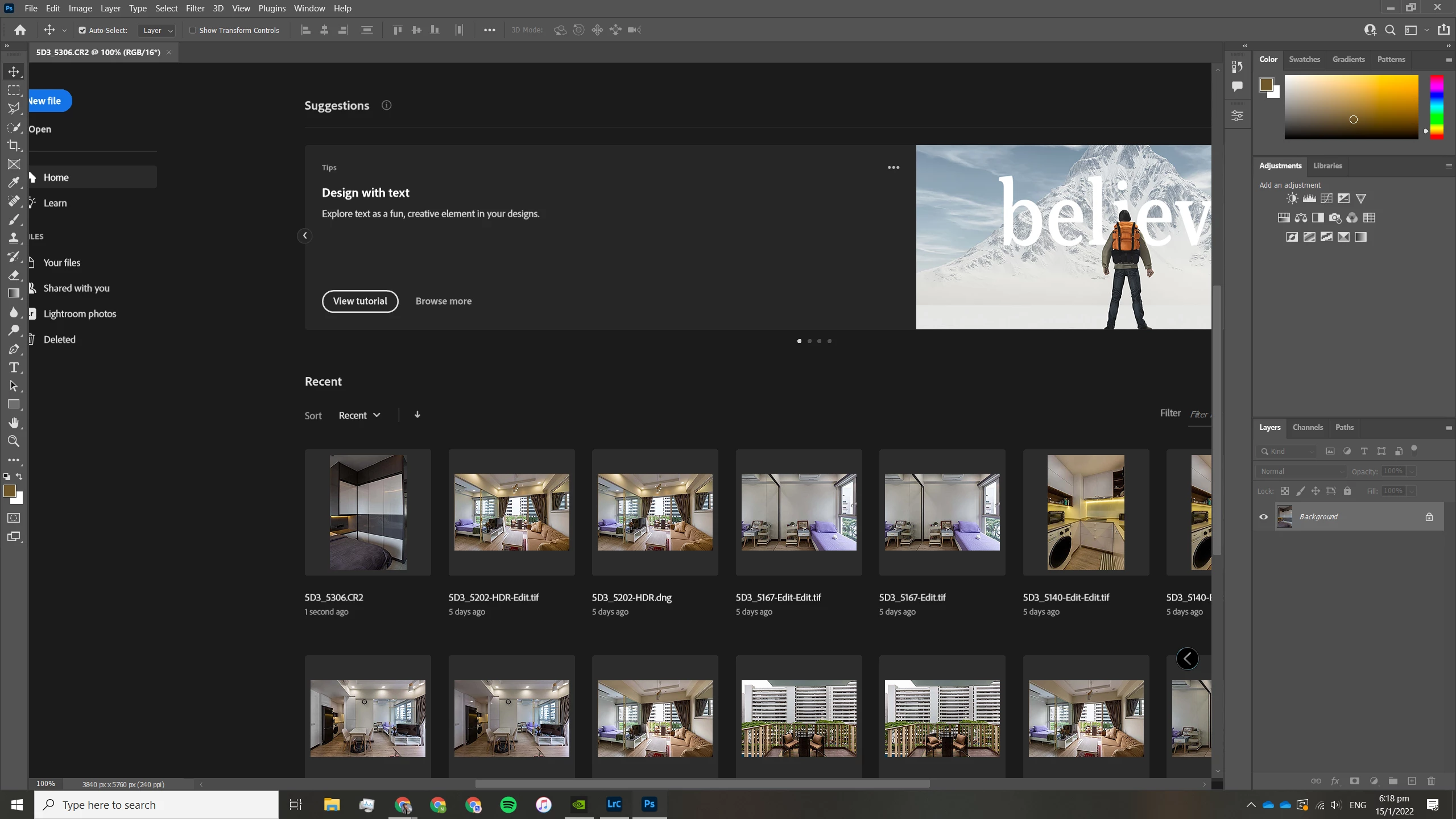
Task: Open the Filter menu
Action: click(x=195, y=8)
